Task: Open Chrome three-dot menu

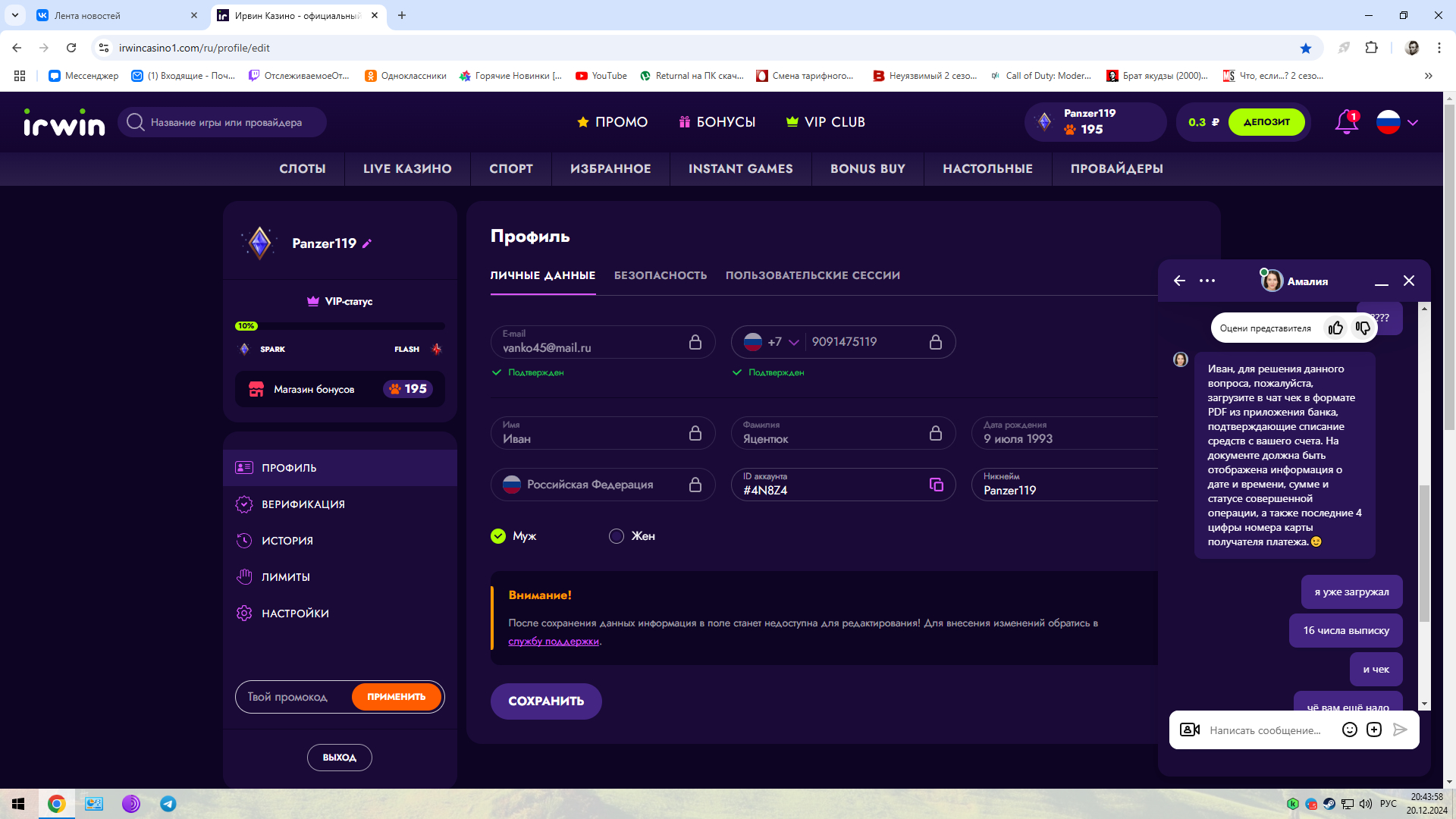Action: [x=1439, y=48]
